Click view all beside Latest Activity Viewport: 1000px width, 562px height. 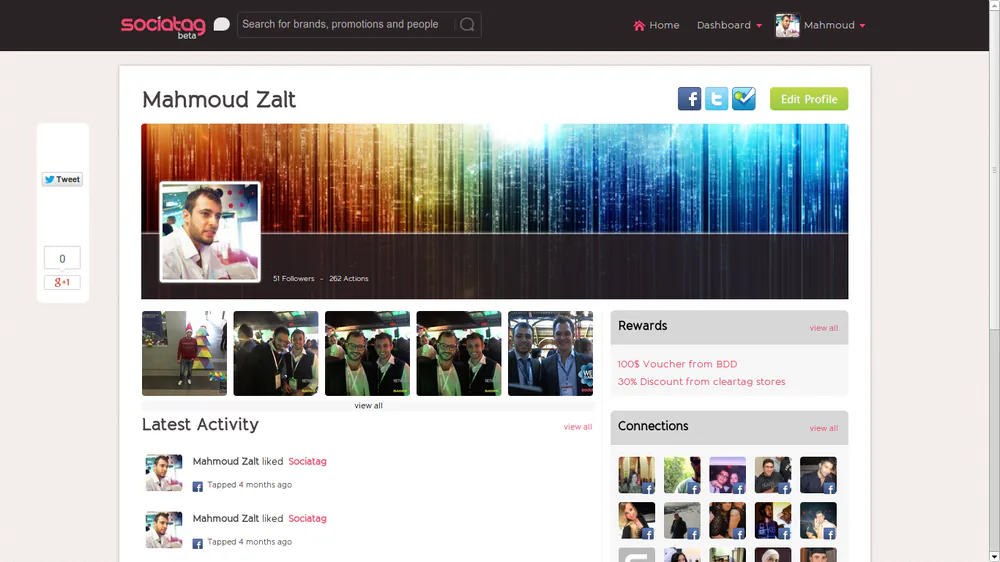click(x=578, y=427)
